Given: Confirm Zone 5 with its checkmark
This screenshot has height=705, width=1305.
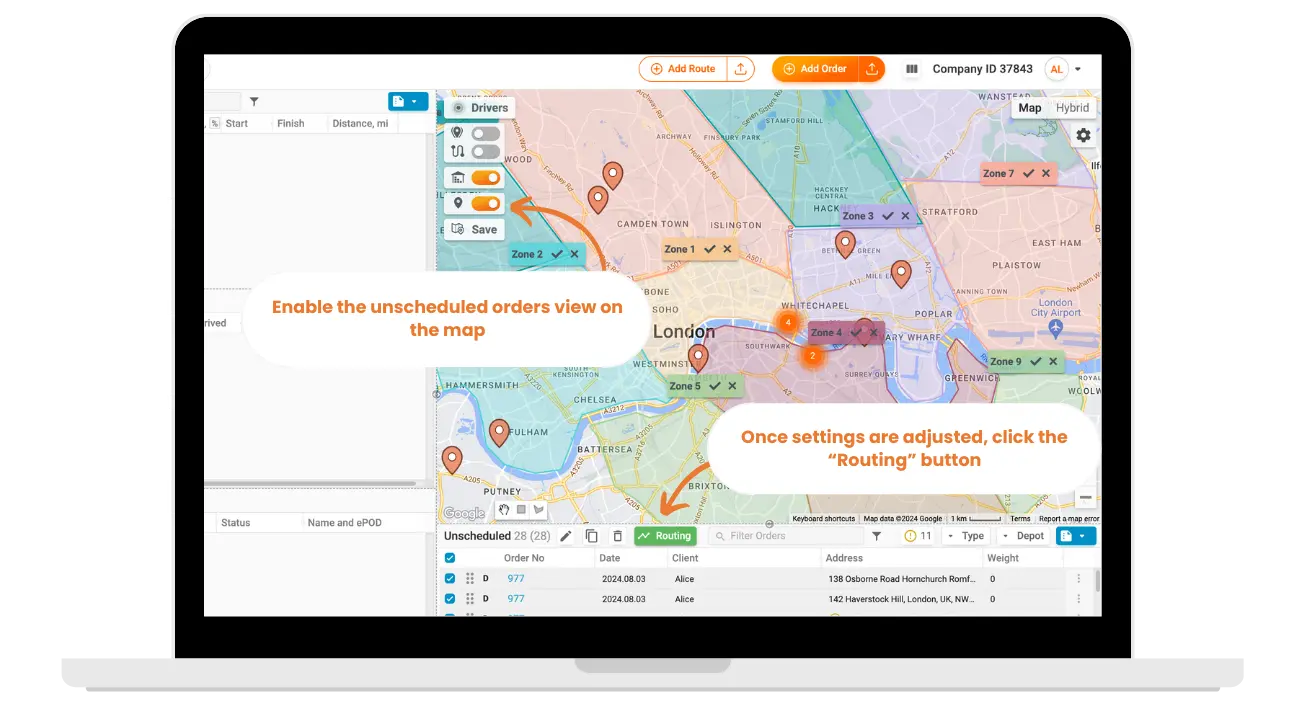Looking at the screenshot, I should coord(714,386).
